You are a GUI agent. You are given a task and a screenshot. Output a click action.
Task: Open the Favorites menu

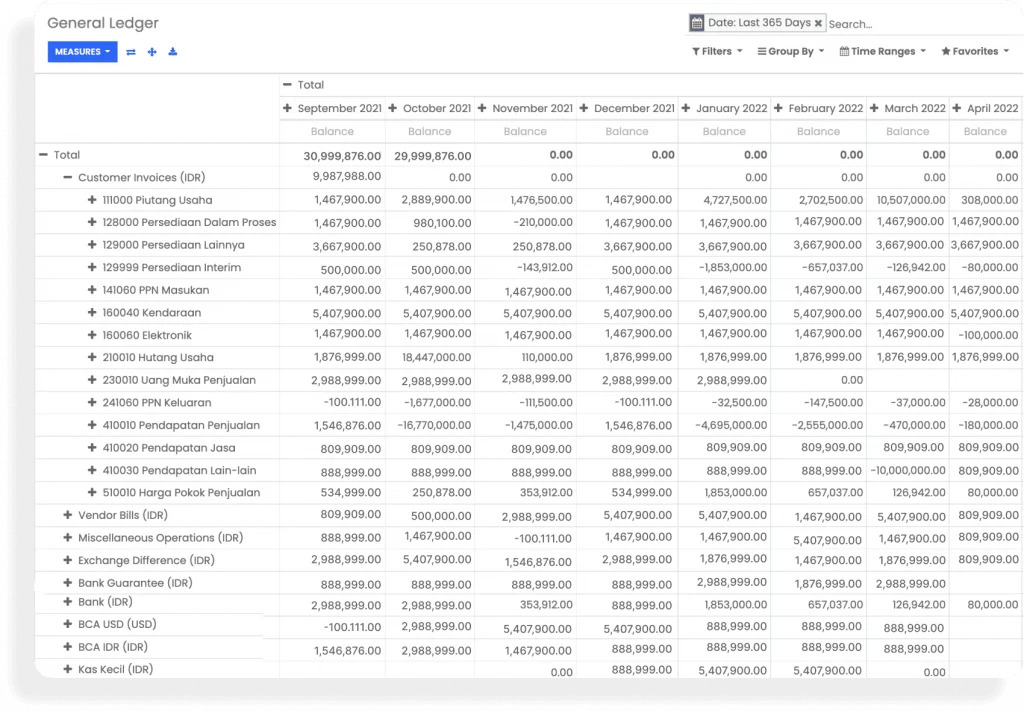(x=974, y=52)
